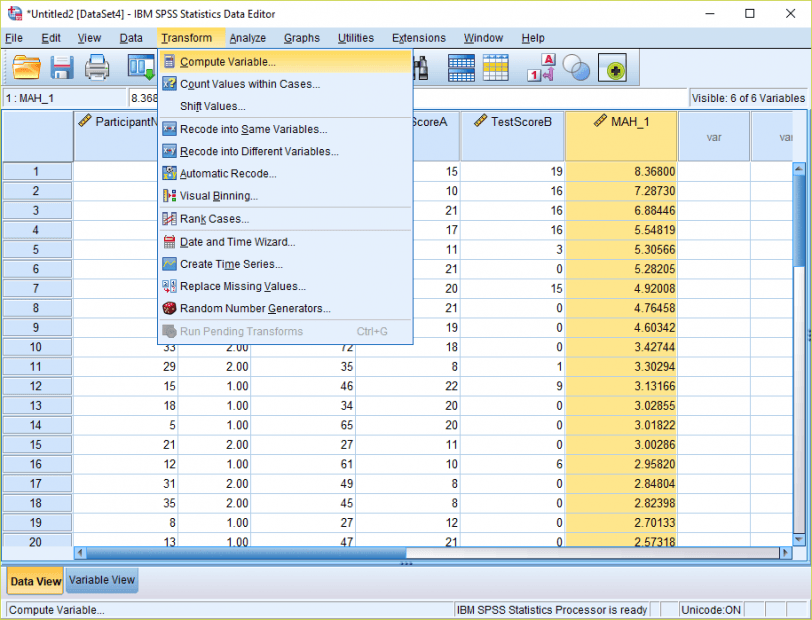Click the row 12 header
This screenshot has width=812, height=620.
point(37,386)
